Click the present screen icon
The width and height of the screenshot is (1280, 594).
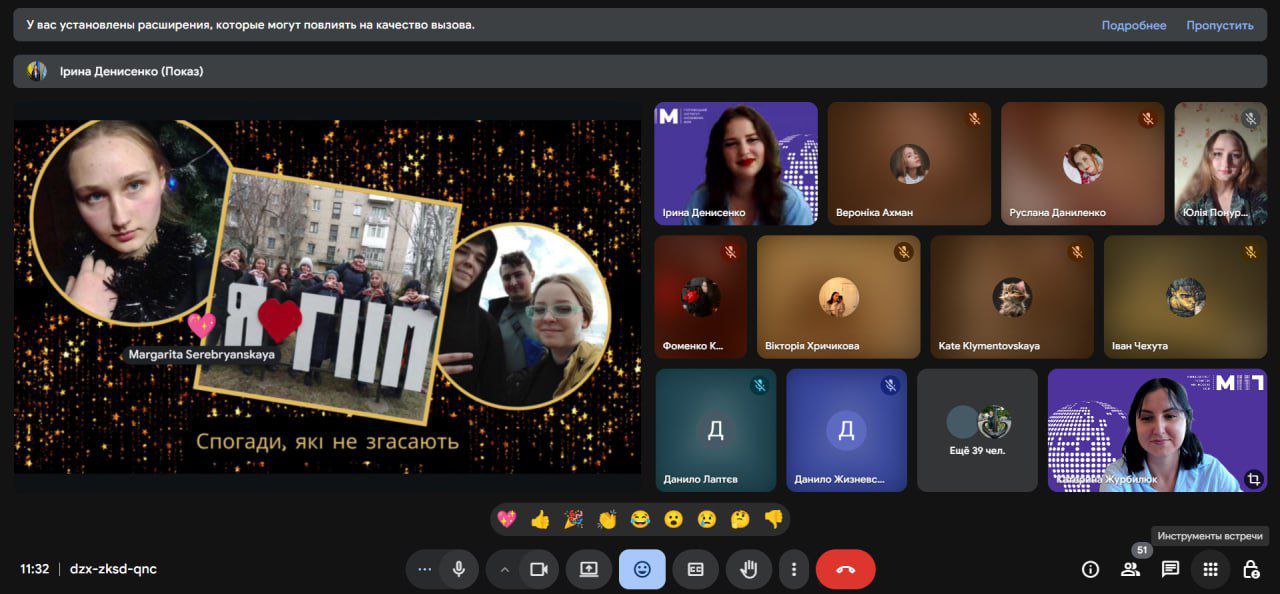589,569
